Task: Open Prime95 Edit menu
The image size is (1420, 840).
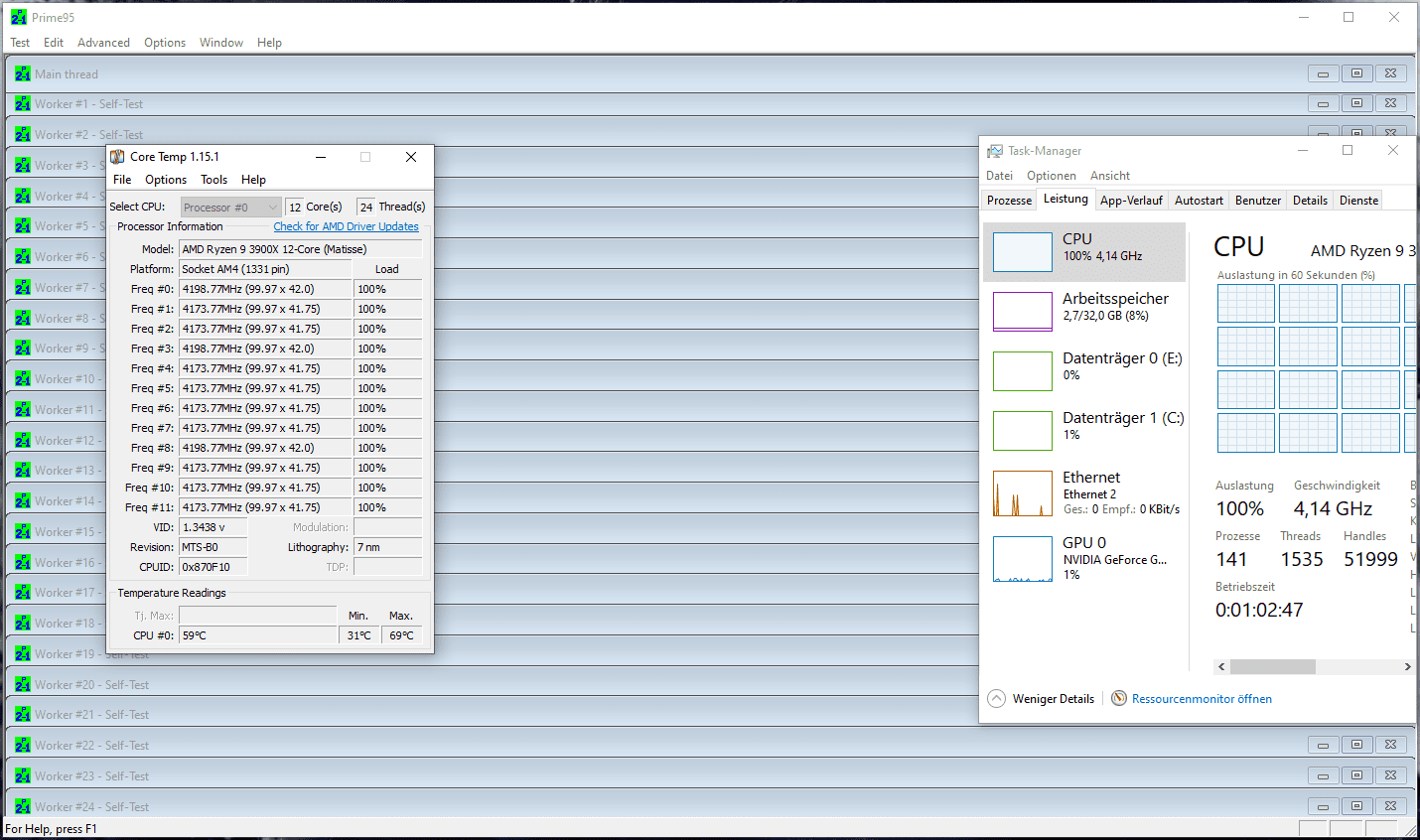Action: pyautogui.click(x=54, y=43)
